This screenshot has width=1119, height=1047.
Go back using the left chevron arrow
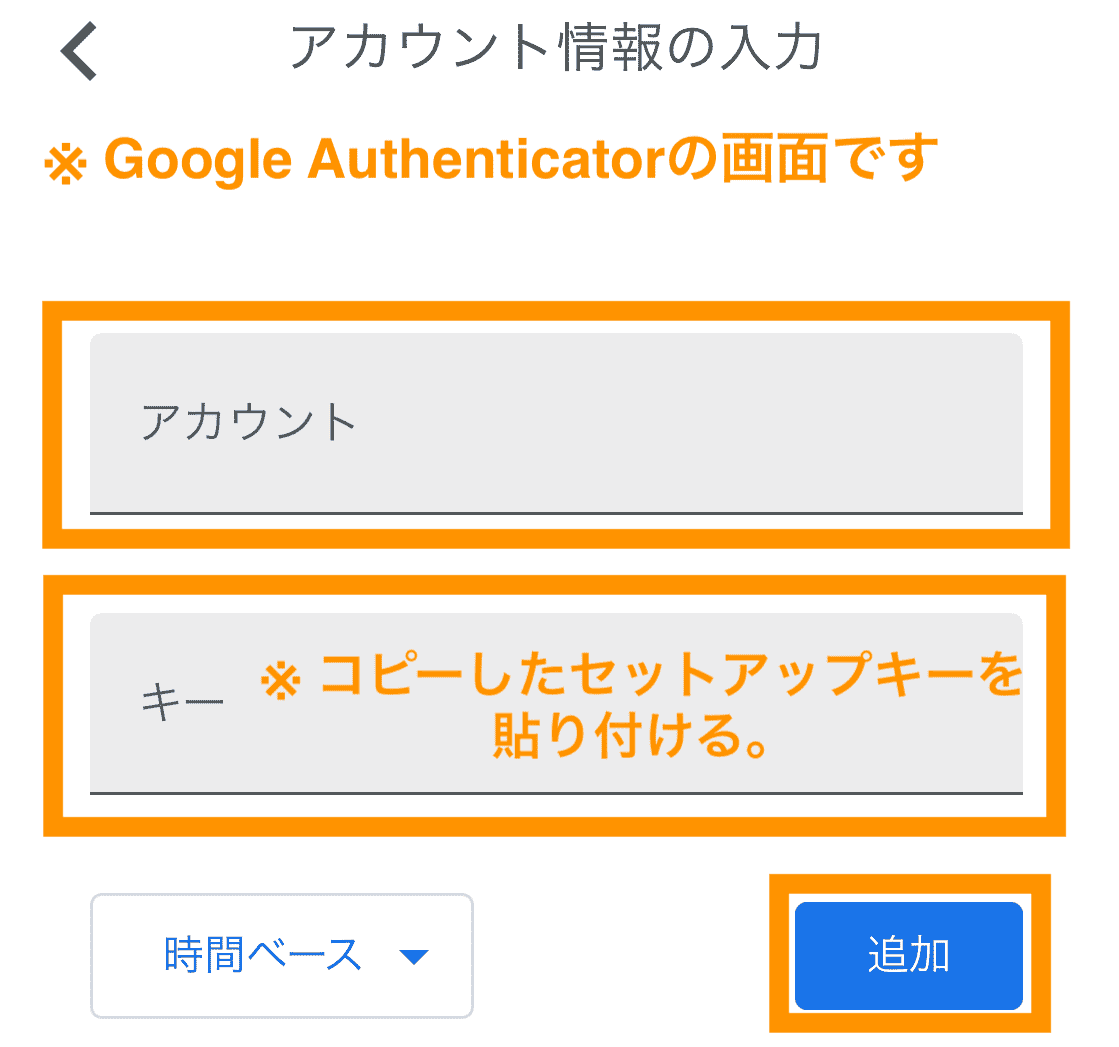(x=79, y=51)
